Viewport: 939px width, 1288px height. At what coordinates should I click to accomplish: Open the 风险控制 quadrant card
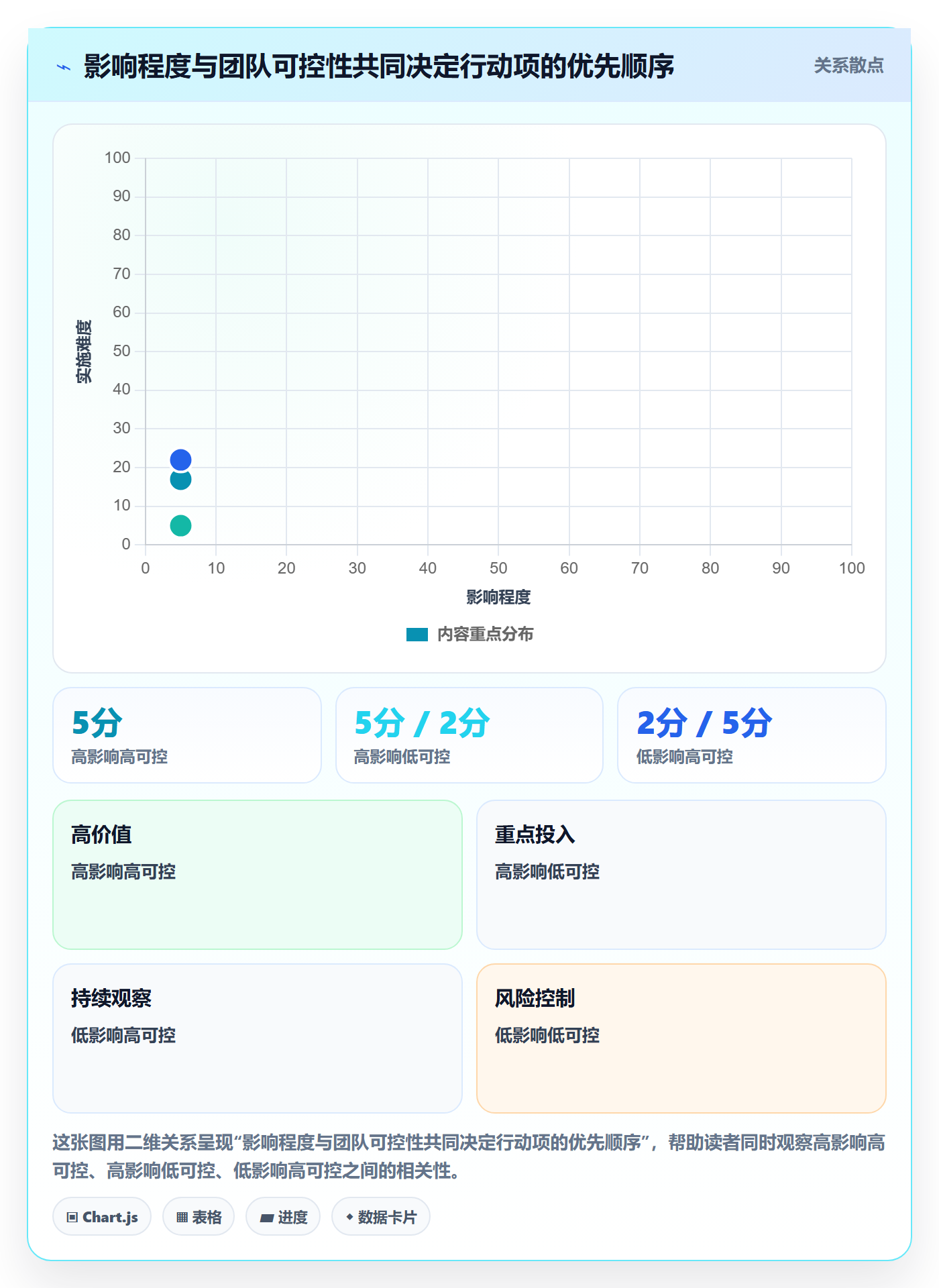(681, 1038)
